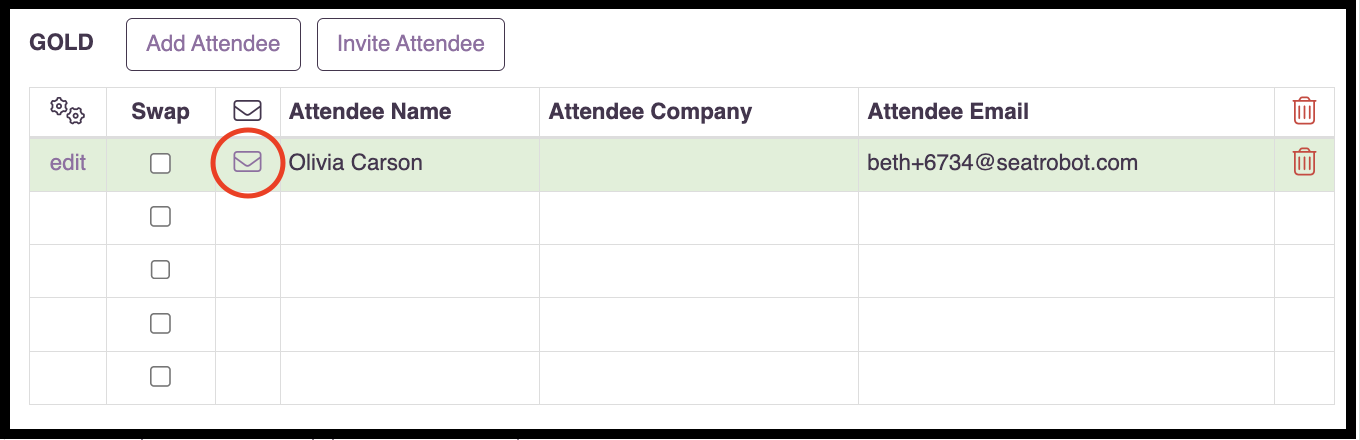Viewport: 1360px width, 440px height.
Task: Click the beth+6734@seatrobot.com email cell
Action: [x=1066, y=164]
